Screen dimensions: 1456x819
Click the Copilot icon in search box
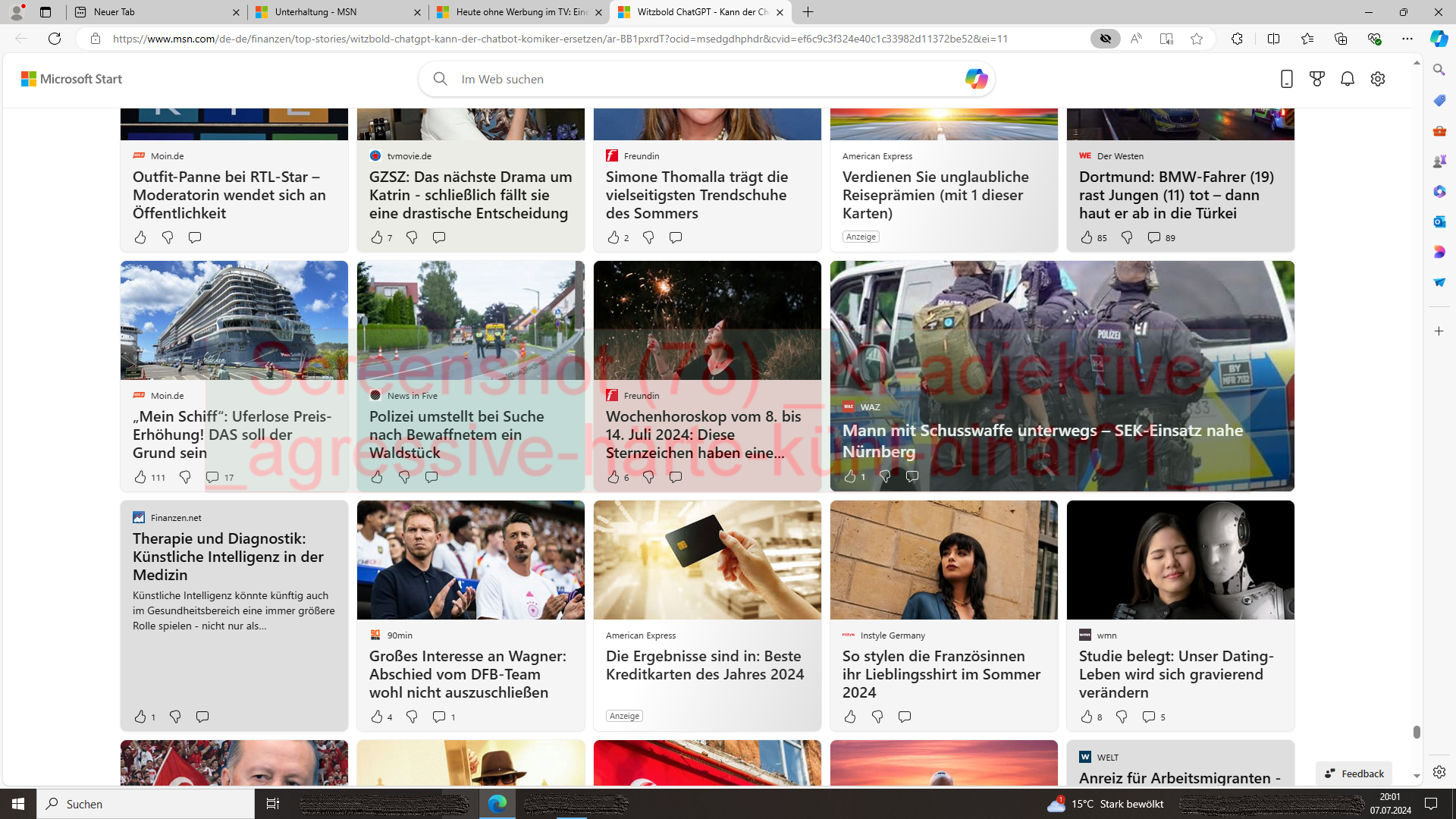click(975, 79)
